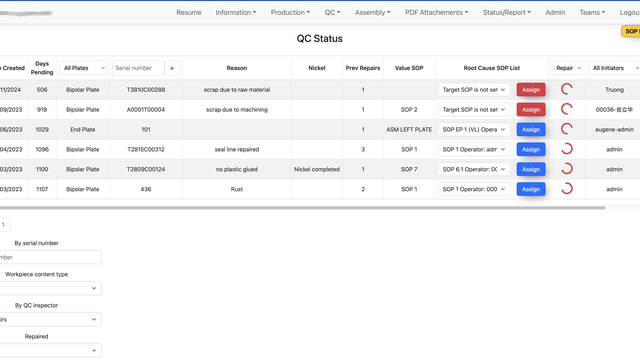The width and height of the screenshot is (640, 360).
Task: Click the Prev Repairs column header
Action: click(x=363, y=68)
